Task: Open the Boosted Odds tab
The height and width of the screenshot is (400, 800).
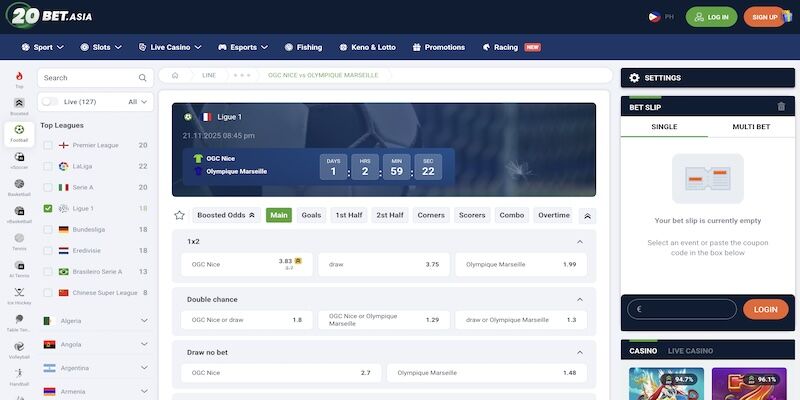Action: coord(227,215)
